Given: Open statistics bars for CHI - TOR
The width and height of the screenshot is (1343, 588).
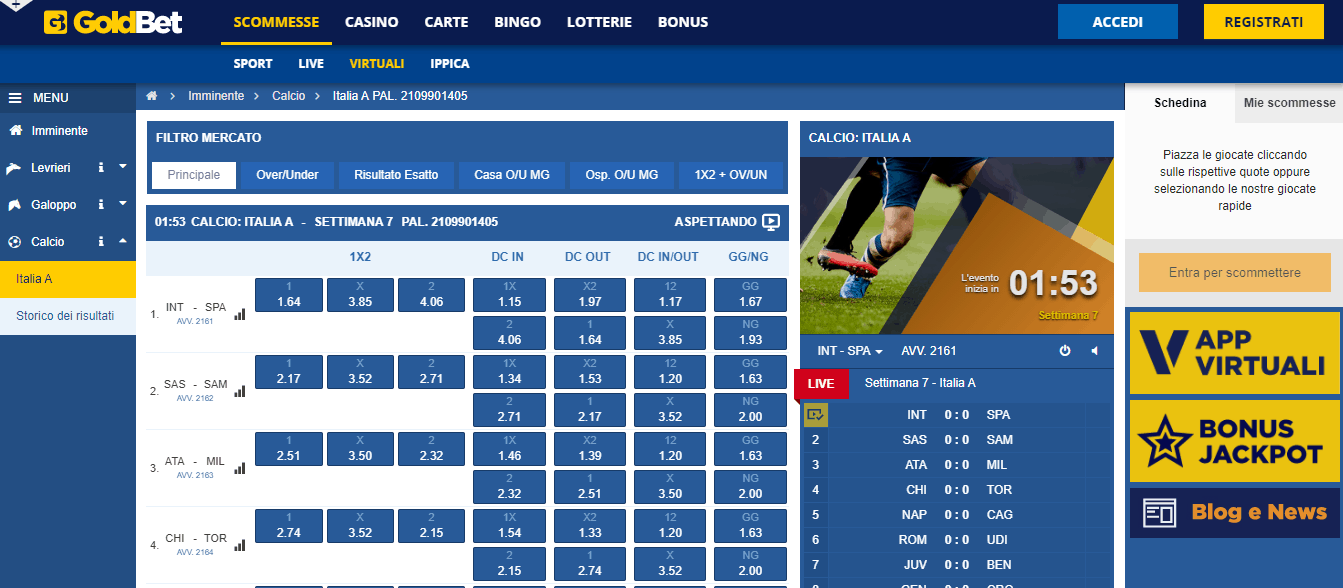Looking at the screenshot, I should pos(239,545).
